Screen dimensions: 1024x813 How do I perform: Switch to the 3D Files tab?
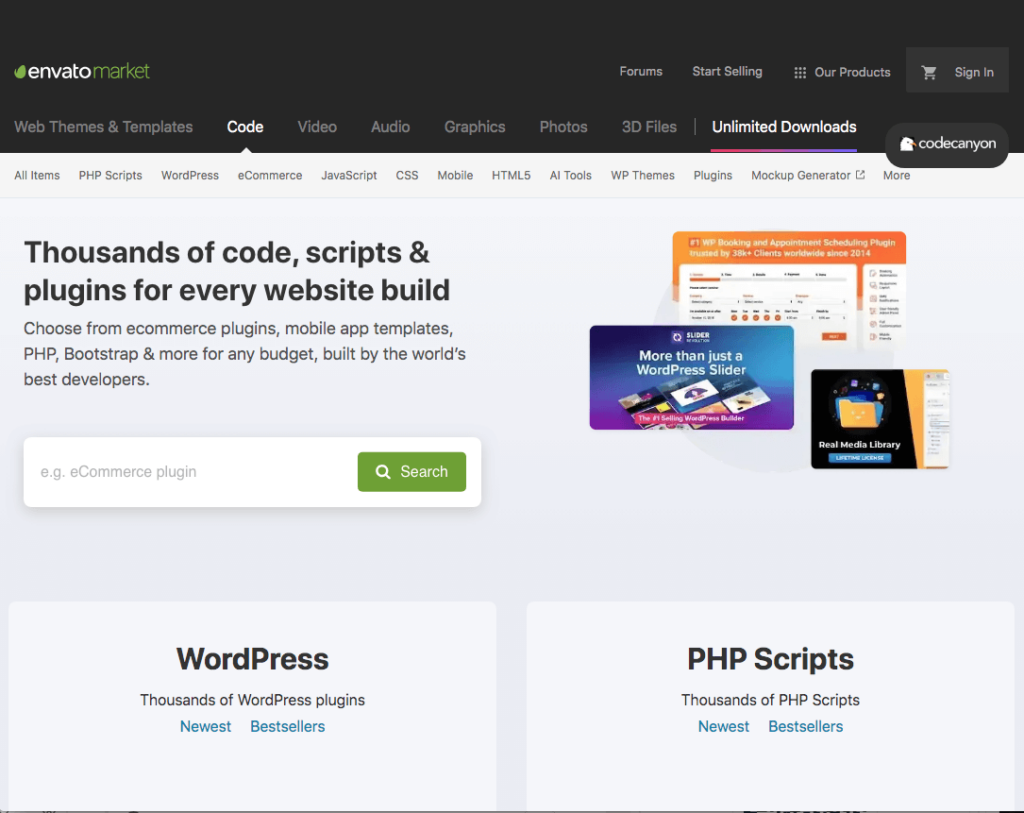click(x=649, y=127)
